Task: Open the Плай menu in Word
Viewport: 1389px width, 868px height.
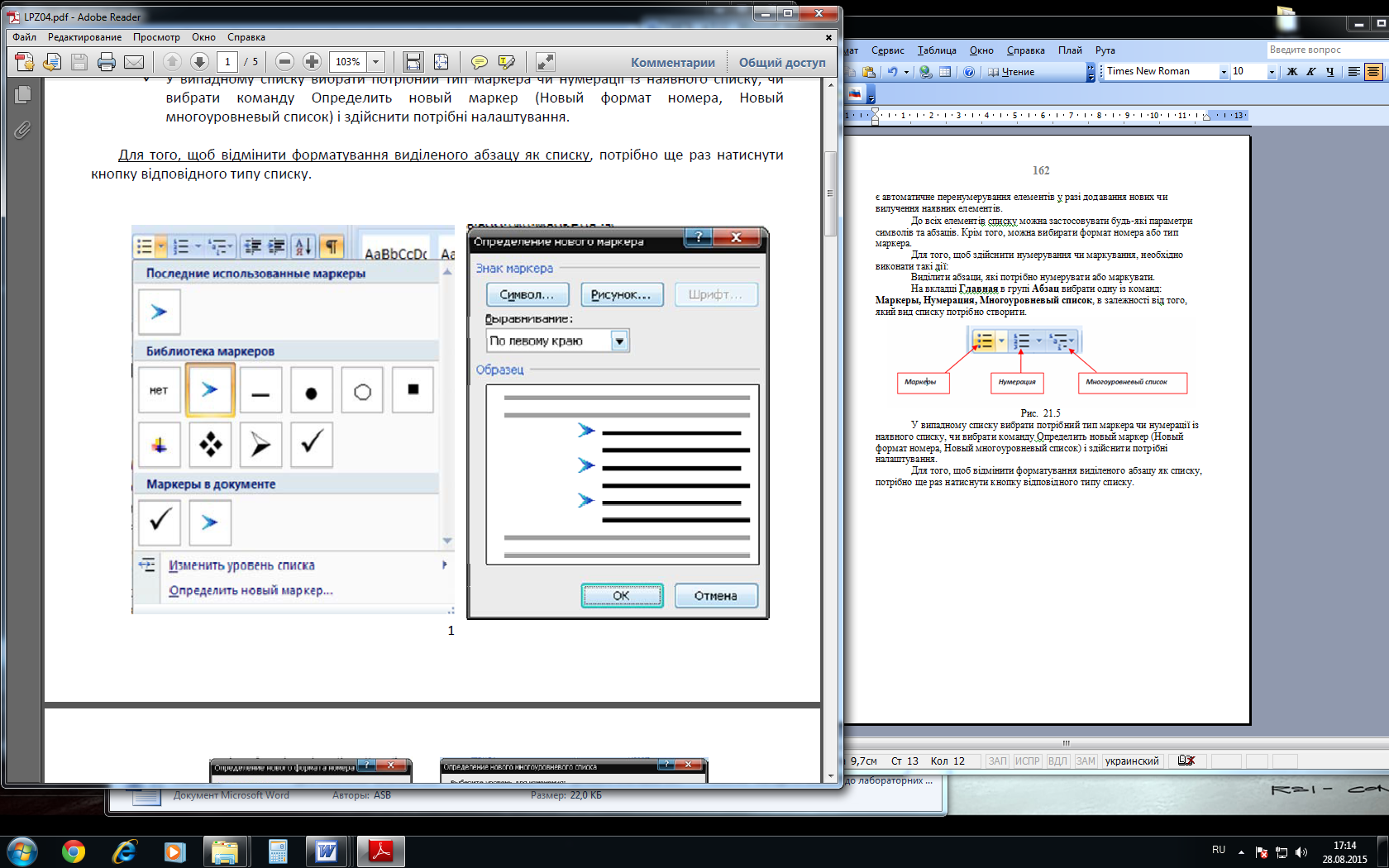Action: 1070,50
